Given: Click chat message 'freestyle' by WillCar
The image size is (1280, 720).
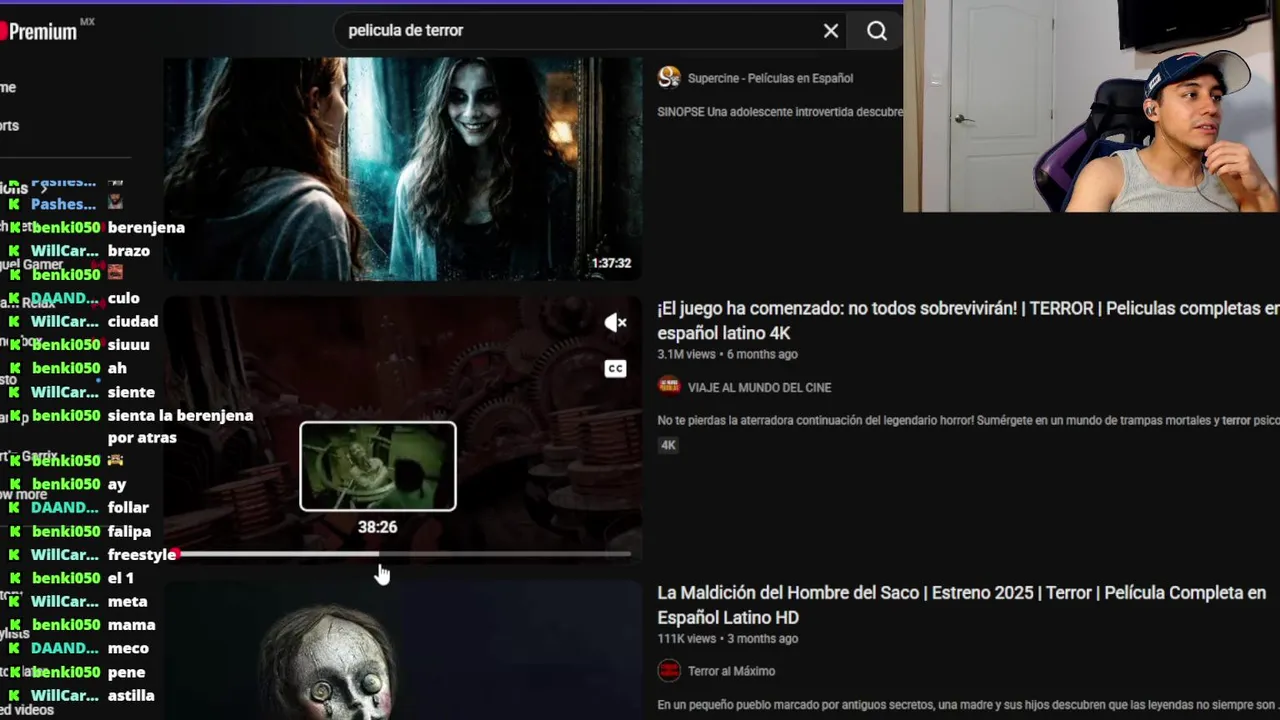Looking at the screenshot, I should click(x=142, y=554).
